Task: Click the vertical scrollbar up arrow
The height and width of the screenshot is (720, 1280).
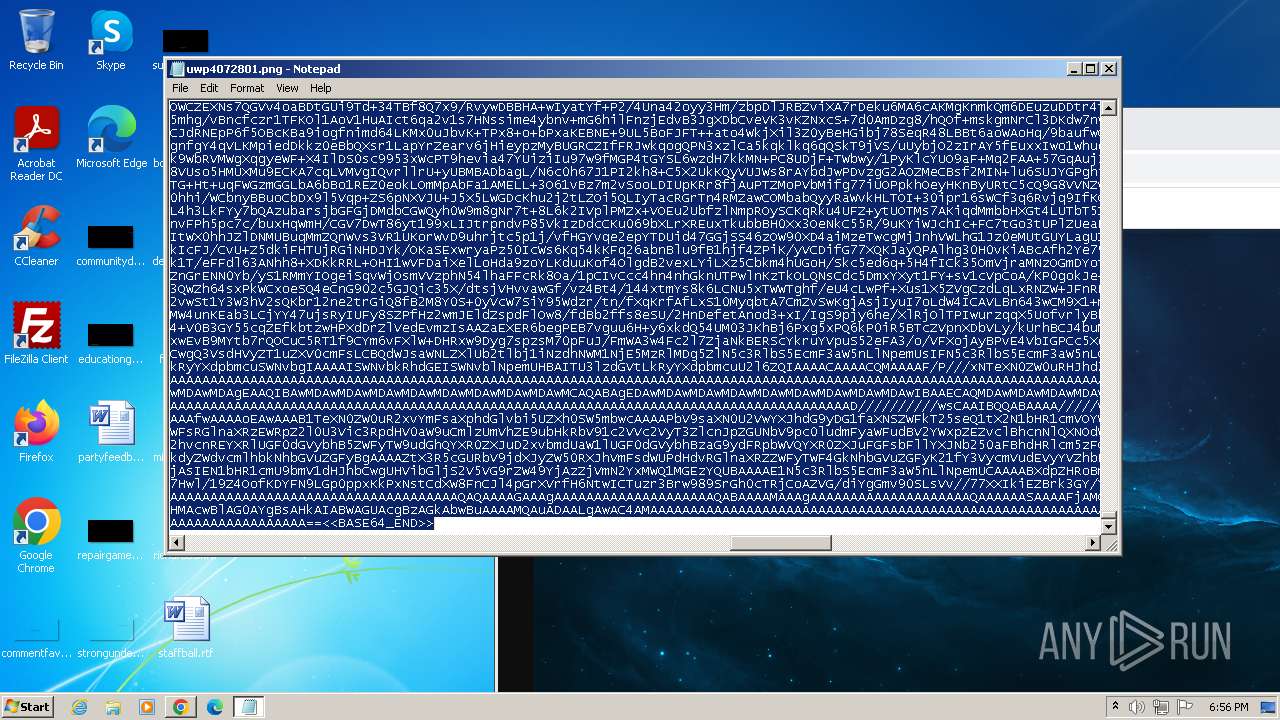Action: 1108,107
